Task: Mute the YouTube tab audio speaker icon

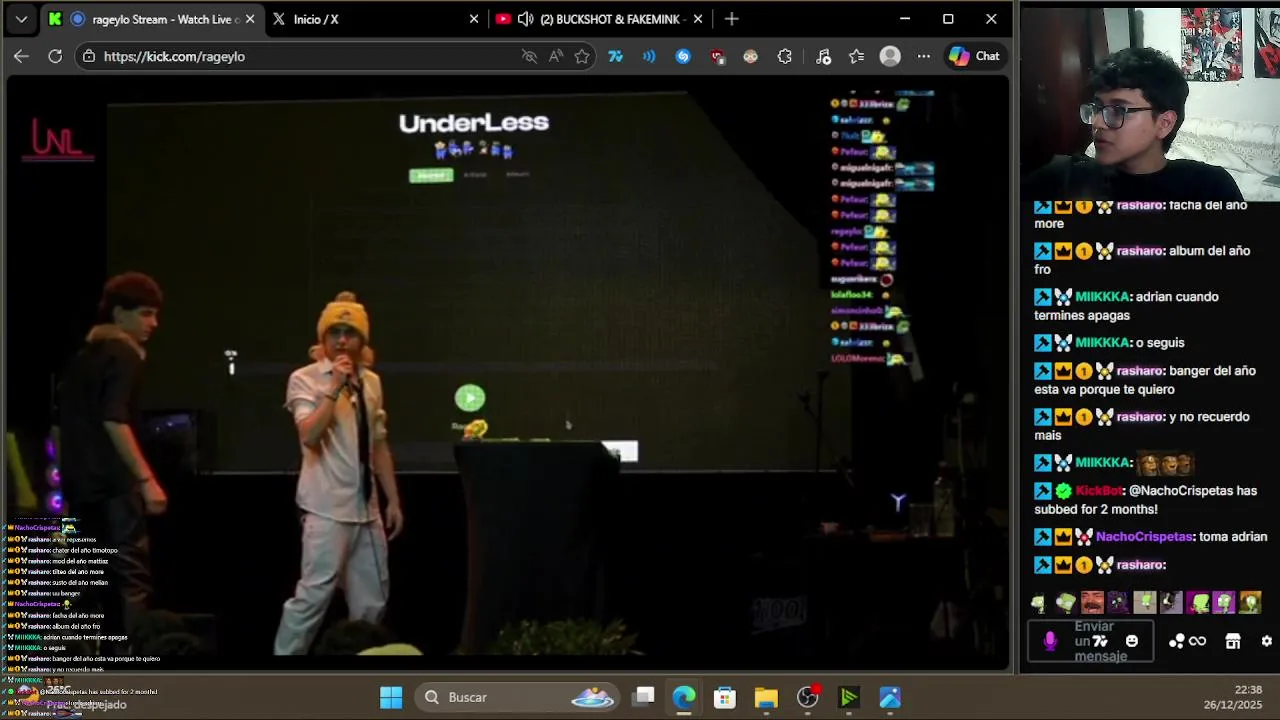Action: tap(525, 19)
